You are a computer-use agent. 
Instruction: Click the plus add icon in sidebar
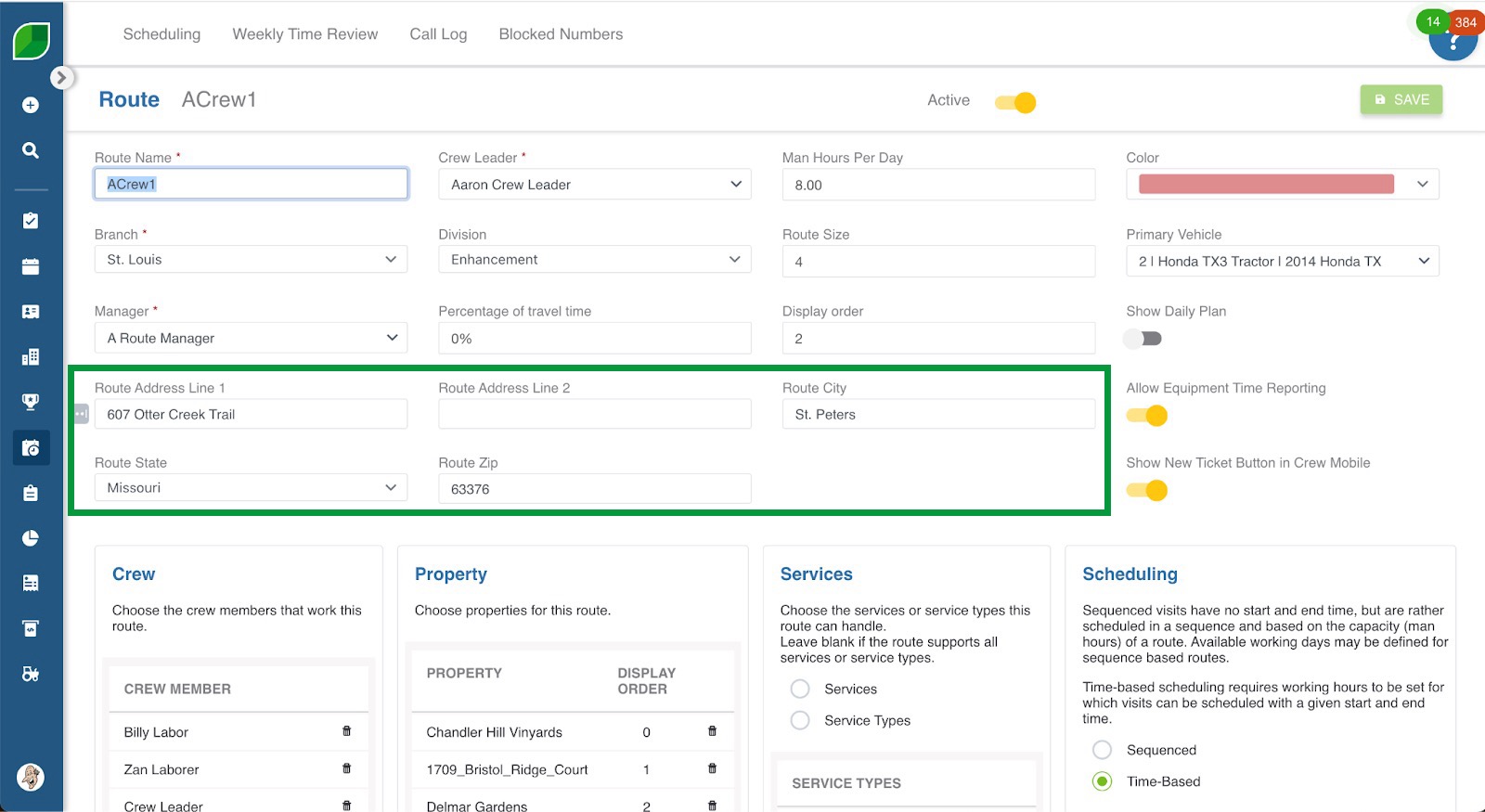coord(31,105)
